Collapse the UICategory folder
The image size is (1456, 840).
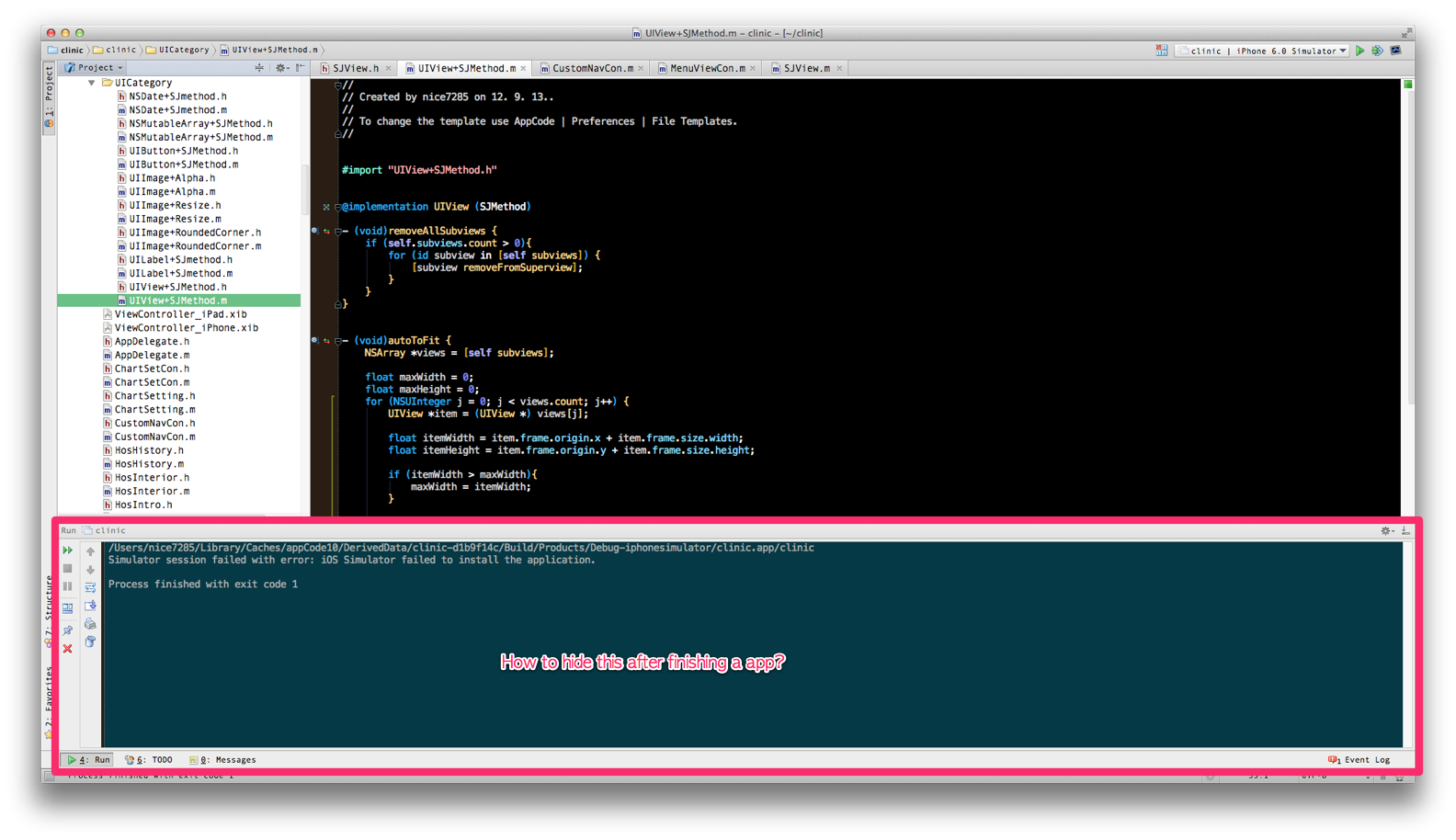[92, 83]
